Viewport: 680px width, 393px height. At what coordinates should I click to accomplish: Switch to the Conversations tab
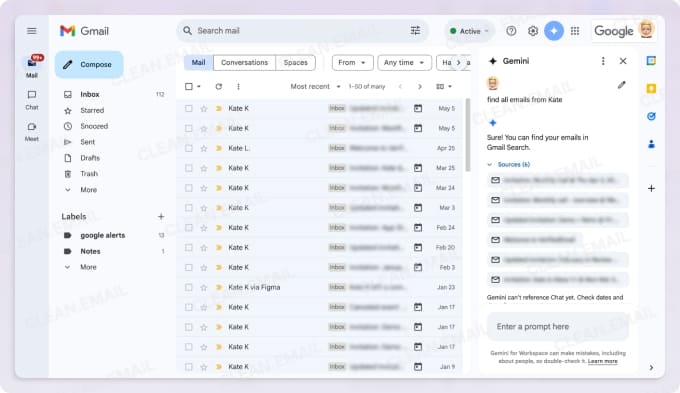tap(245, 62)
